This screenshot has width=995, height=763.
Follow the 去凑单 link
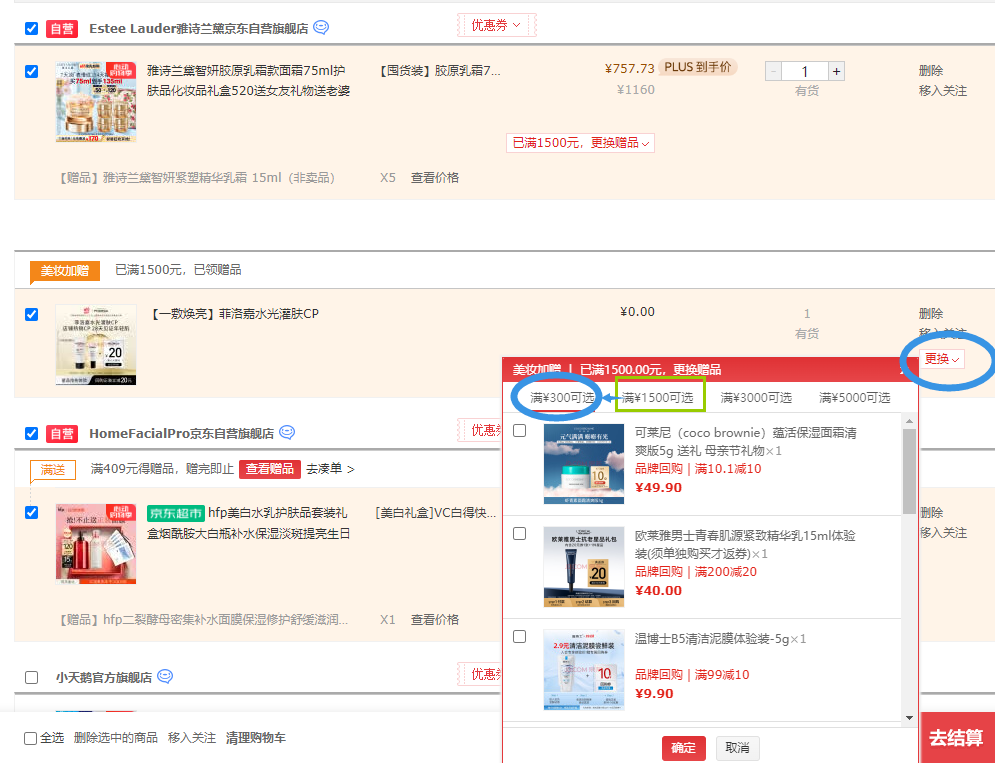pyautogui.click(x=330, y=469)
